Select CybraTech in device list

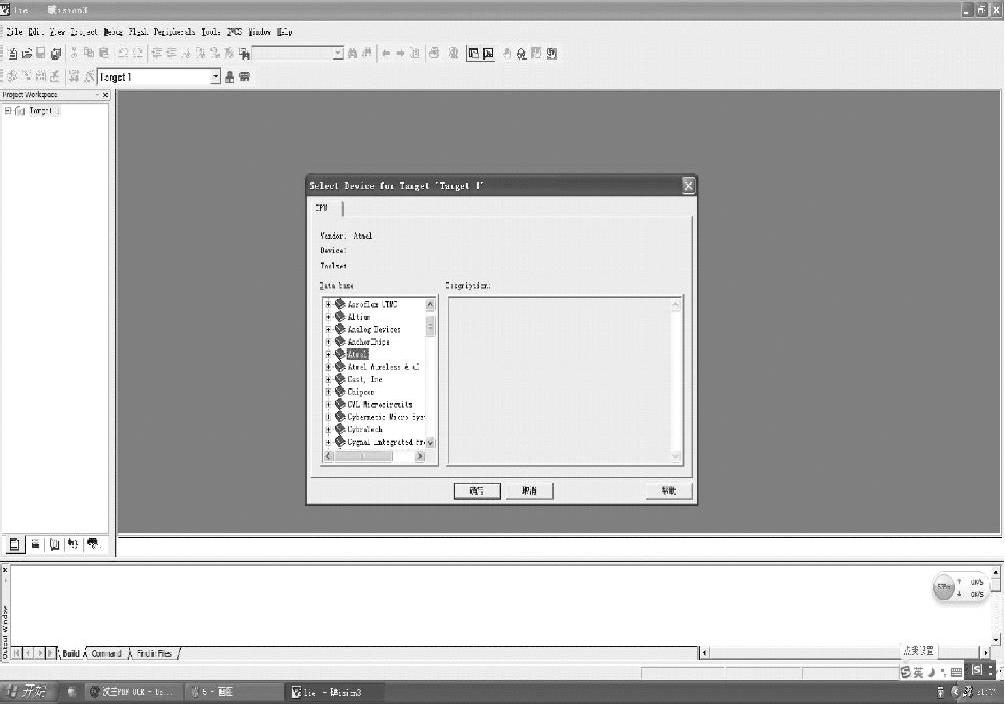[365, 430]
